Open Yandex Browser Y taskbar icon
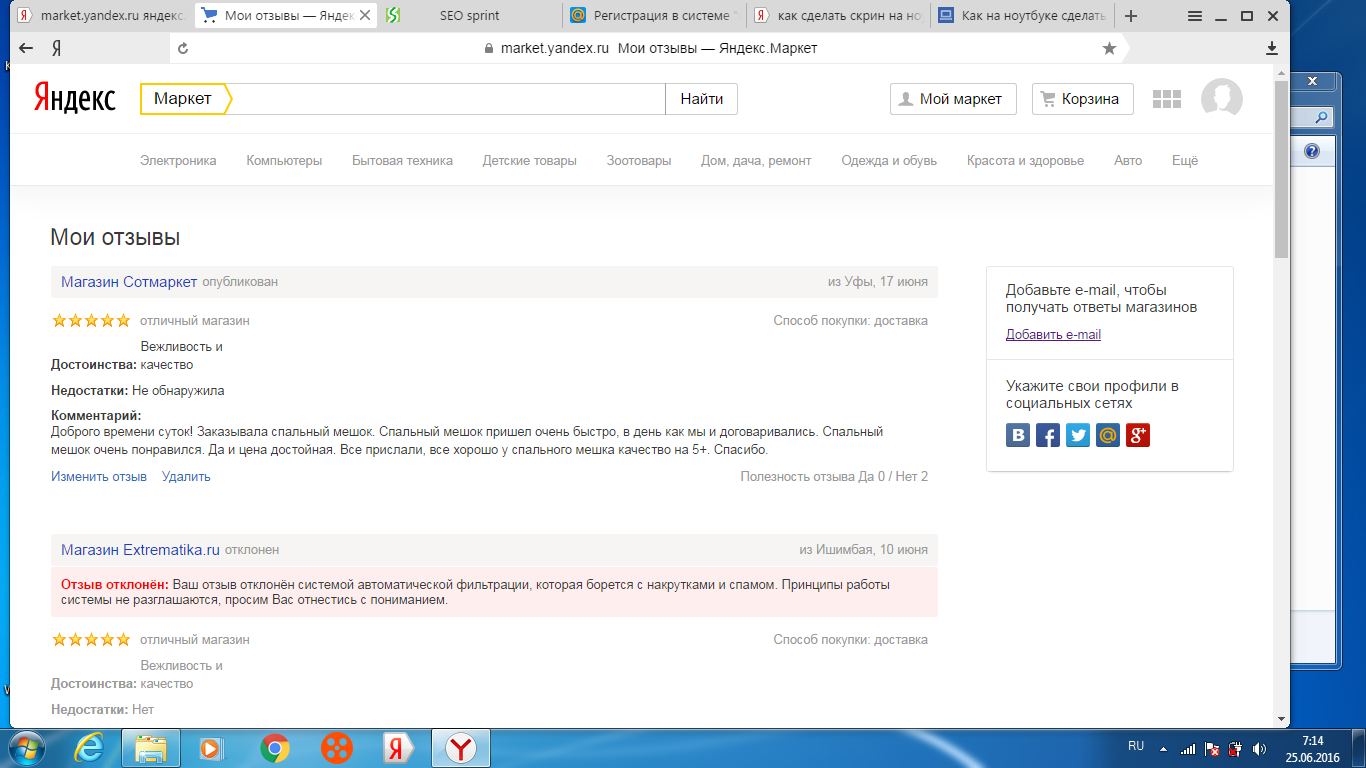The height and width of the screenshot is (768, 1366). (461, 747)
